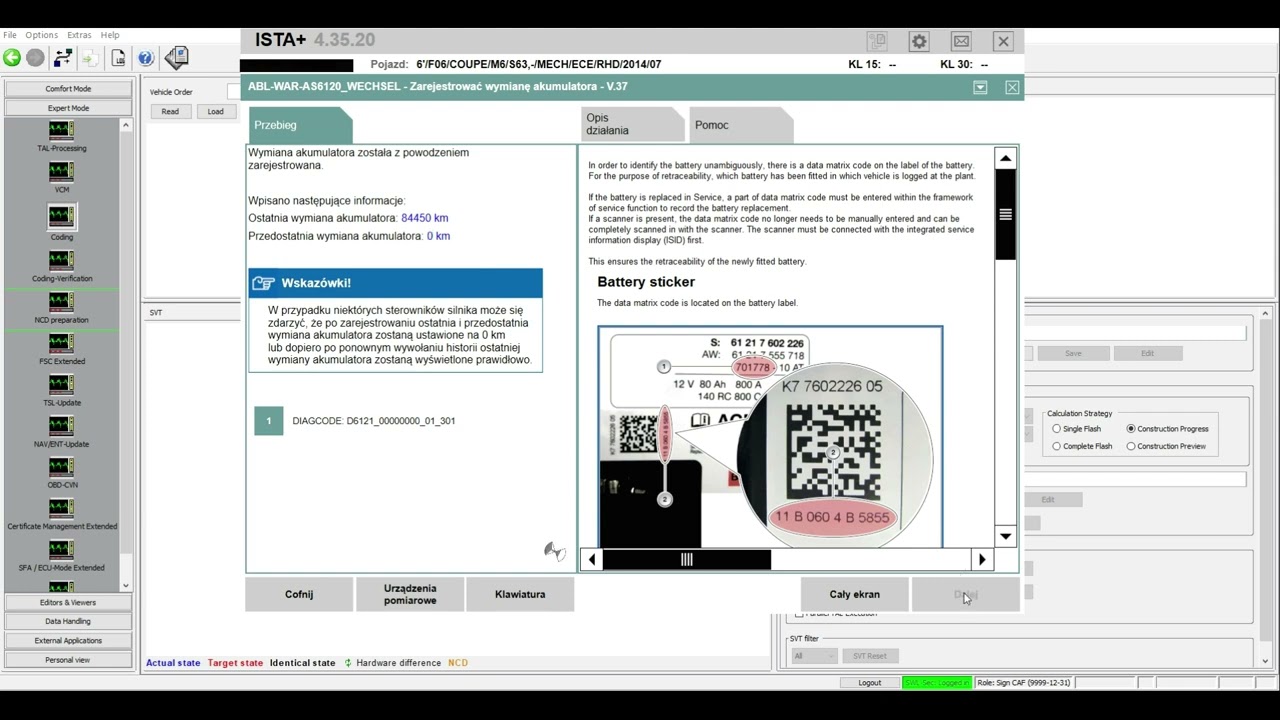The image size is (1280, 720).
Task: Click the Cały ekran button
Action: tap(854, 594)
